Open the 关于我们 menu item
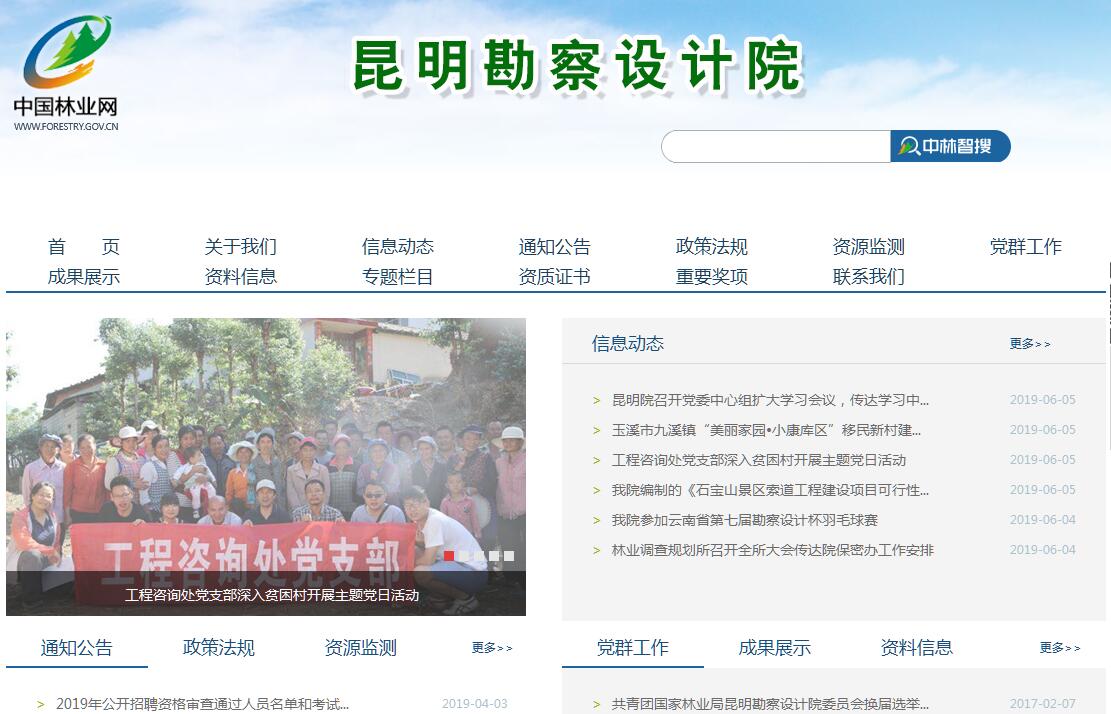The image size is (1111, 714). (240, 246)
